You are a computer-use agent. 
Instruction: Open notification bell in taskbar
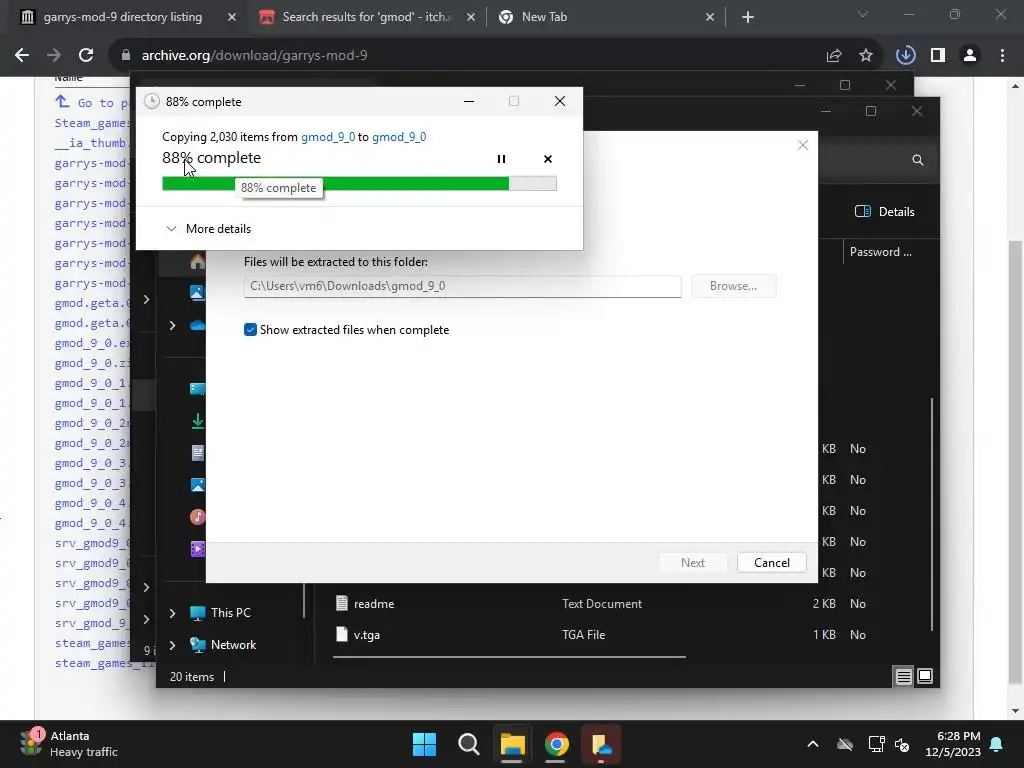(997, 744)
